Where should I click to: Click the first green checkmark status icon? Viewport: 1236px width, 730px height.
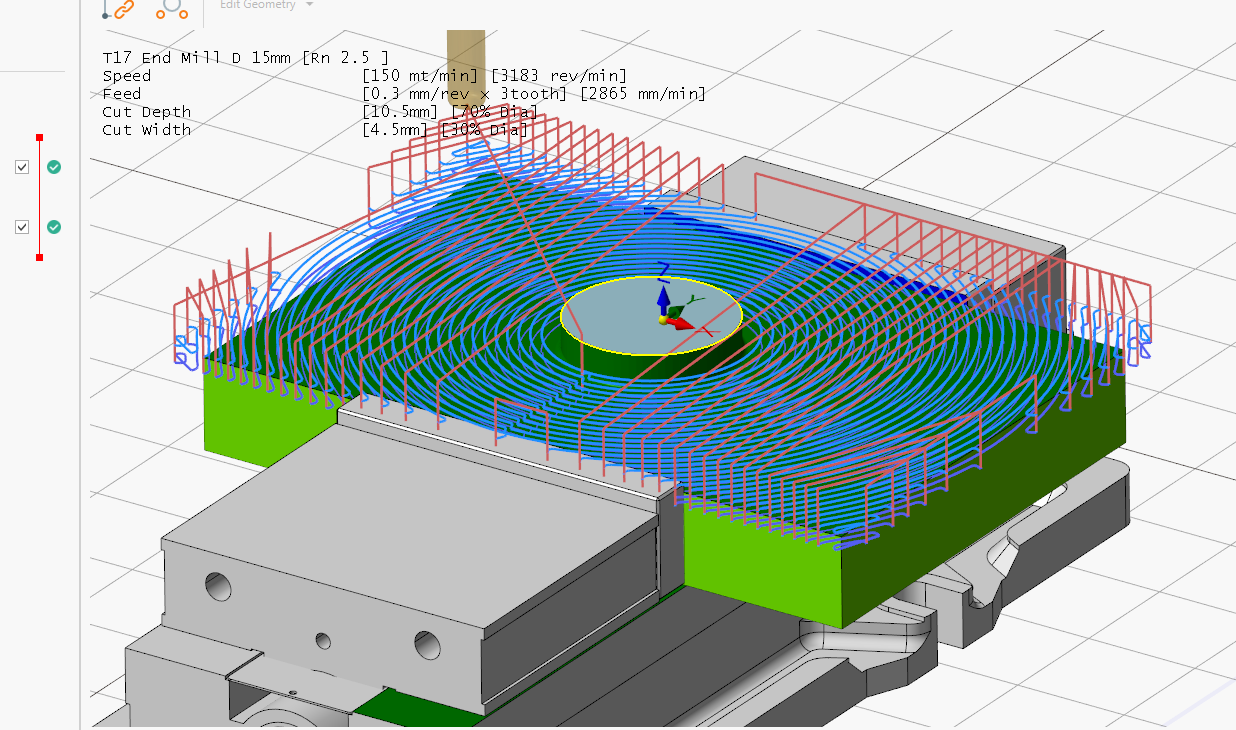click(54, 167)
